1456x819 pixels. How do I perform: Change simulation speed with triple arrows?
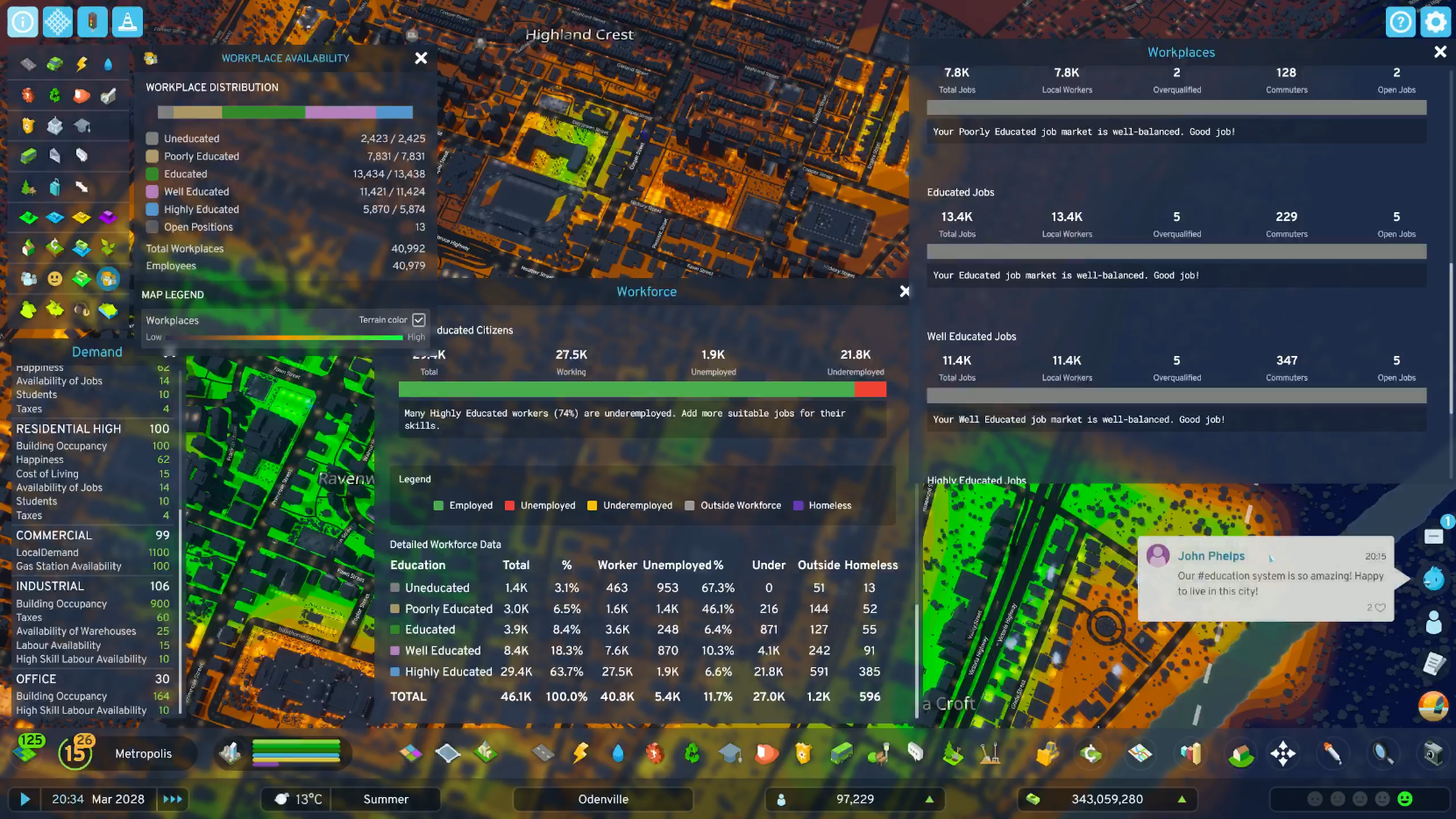[173, 799]
